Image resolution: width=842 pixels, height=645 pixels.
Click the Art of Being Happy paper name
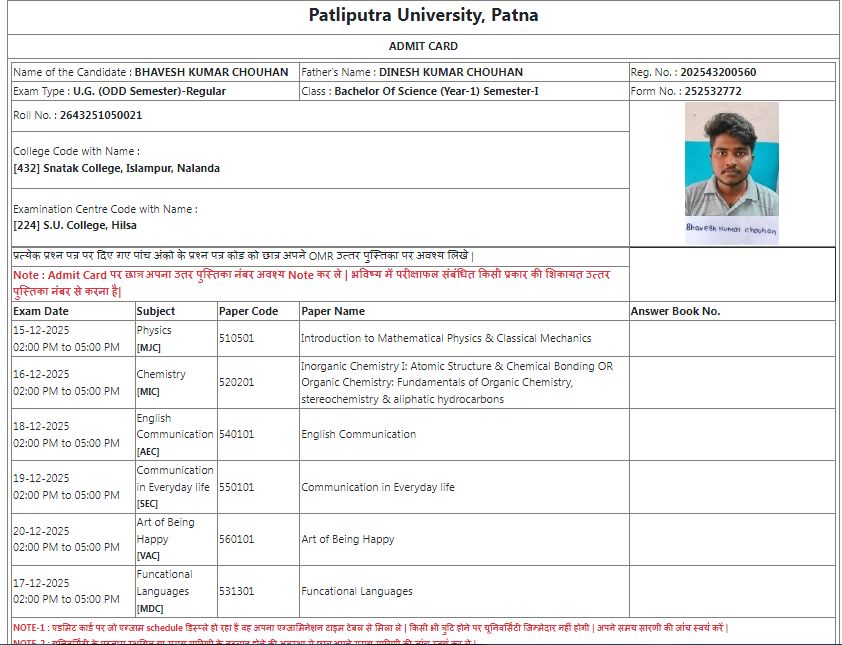(x=348, y=539)
